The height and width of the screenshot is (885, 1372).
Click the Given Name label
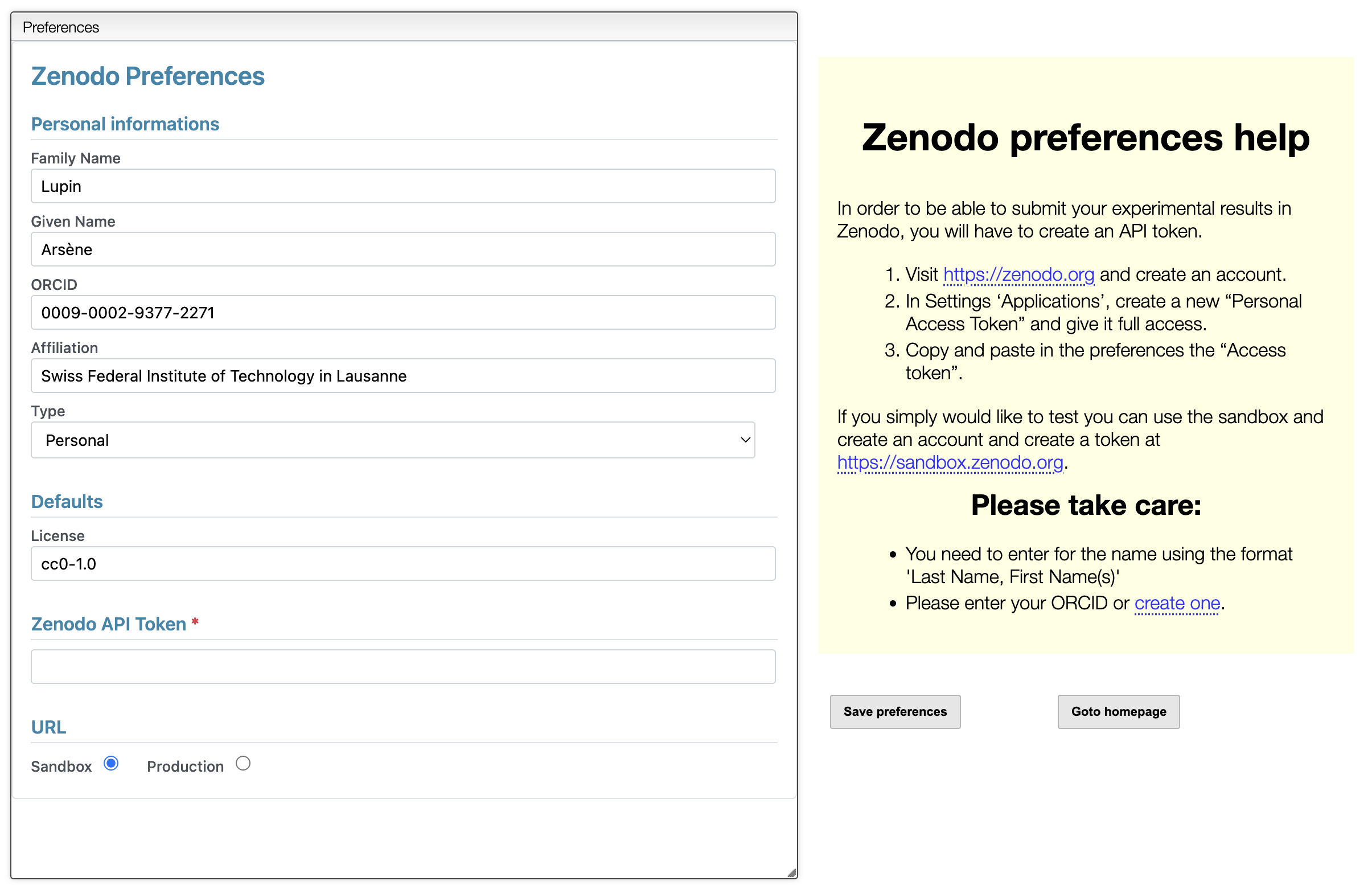73,222
